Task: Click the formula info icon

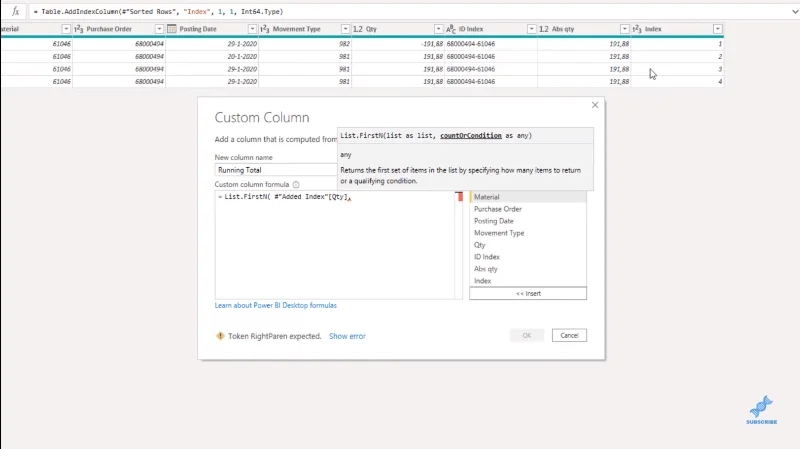Action: (296, 185)
